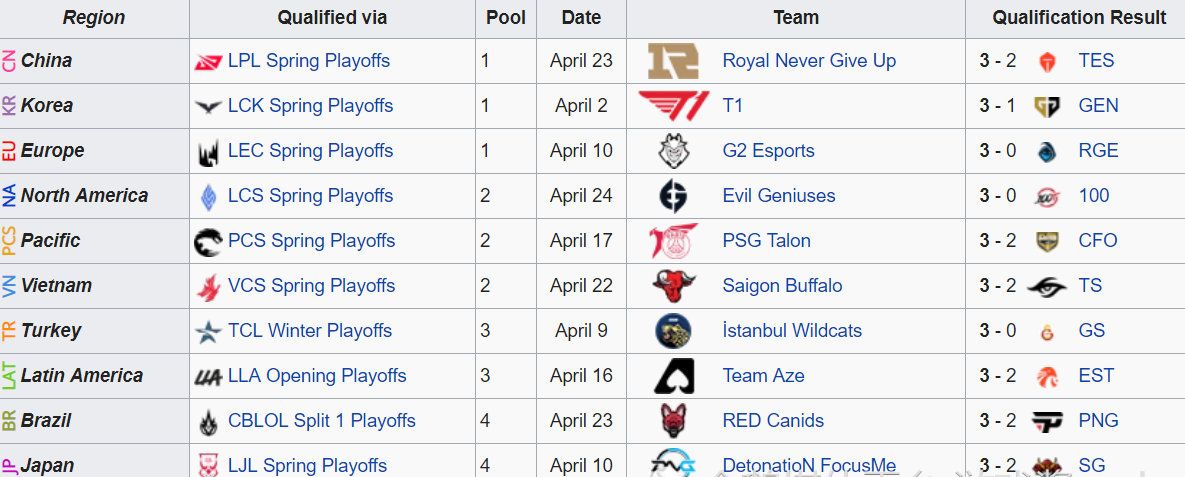
Task: Click the Qualification Result column header
Action: tap(1079, 18)
